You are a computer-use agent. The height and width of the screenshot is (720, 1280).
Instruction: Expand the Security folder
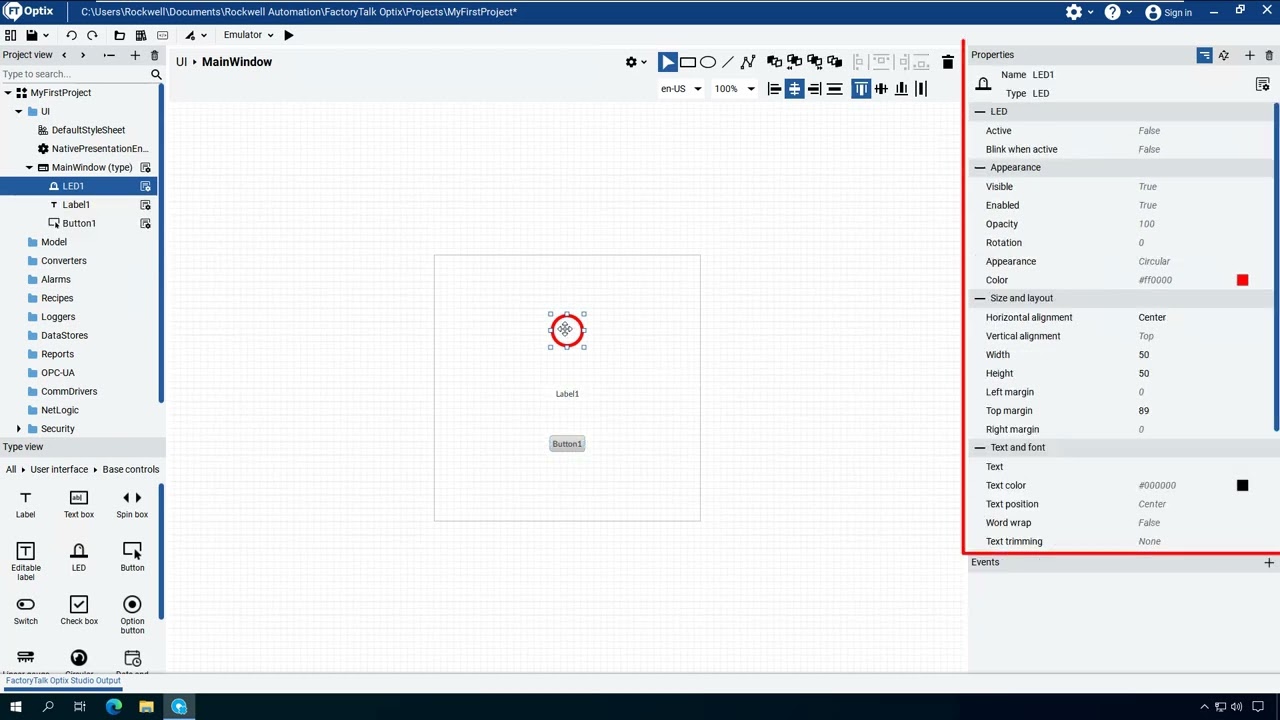point(18,429)
